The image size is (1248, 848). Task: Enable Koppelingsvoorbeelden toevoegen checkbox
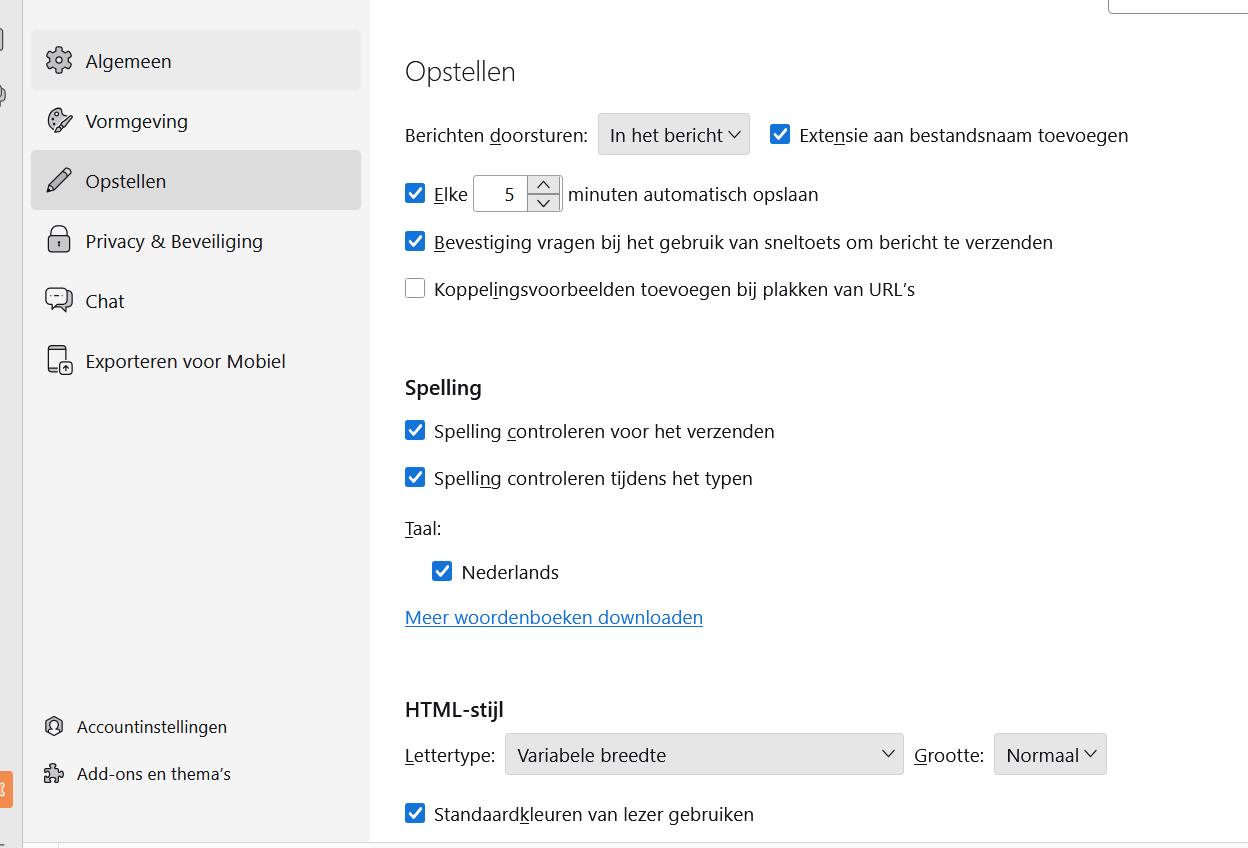[415, 289]
